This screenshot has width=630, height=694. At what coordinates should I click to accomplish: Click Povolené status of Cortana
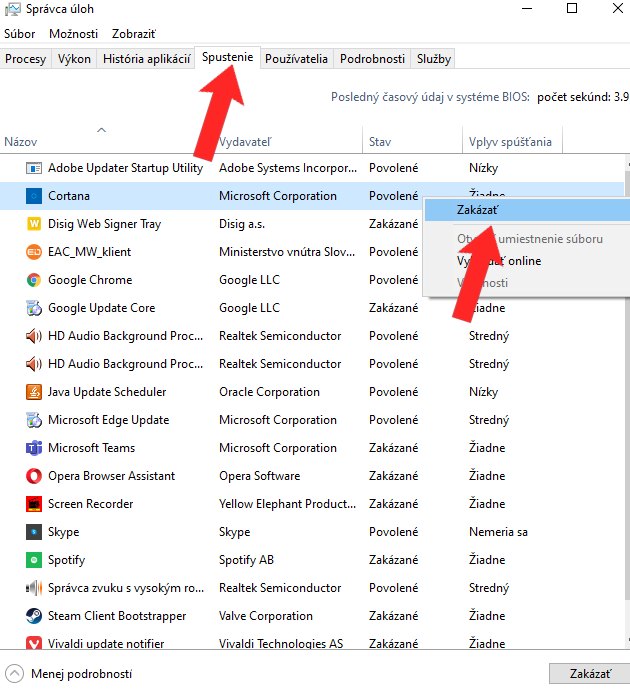(x=394, y=196)
